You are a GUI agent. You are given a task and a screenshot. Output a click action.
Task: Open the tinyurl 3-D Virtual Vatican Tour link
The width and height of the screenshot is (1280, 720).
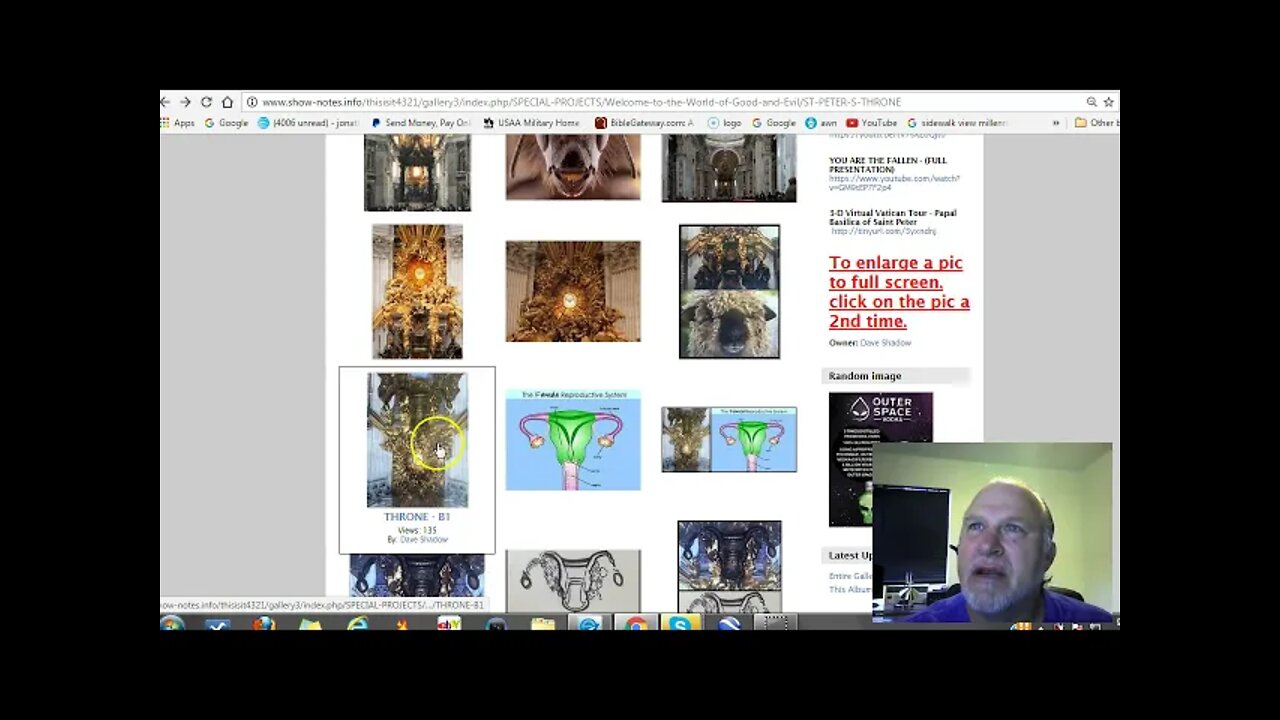pos(884,231)
